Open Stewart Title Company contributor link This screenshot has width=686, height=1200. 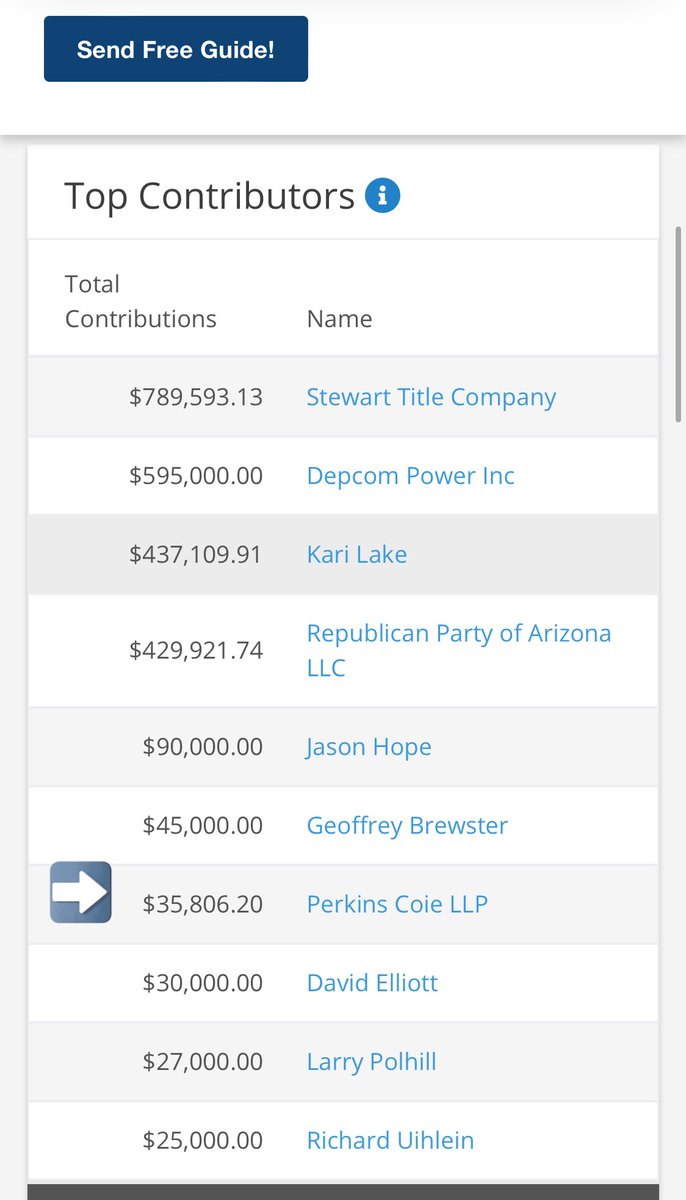(431, 397)
